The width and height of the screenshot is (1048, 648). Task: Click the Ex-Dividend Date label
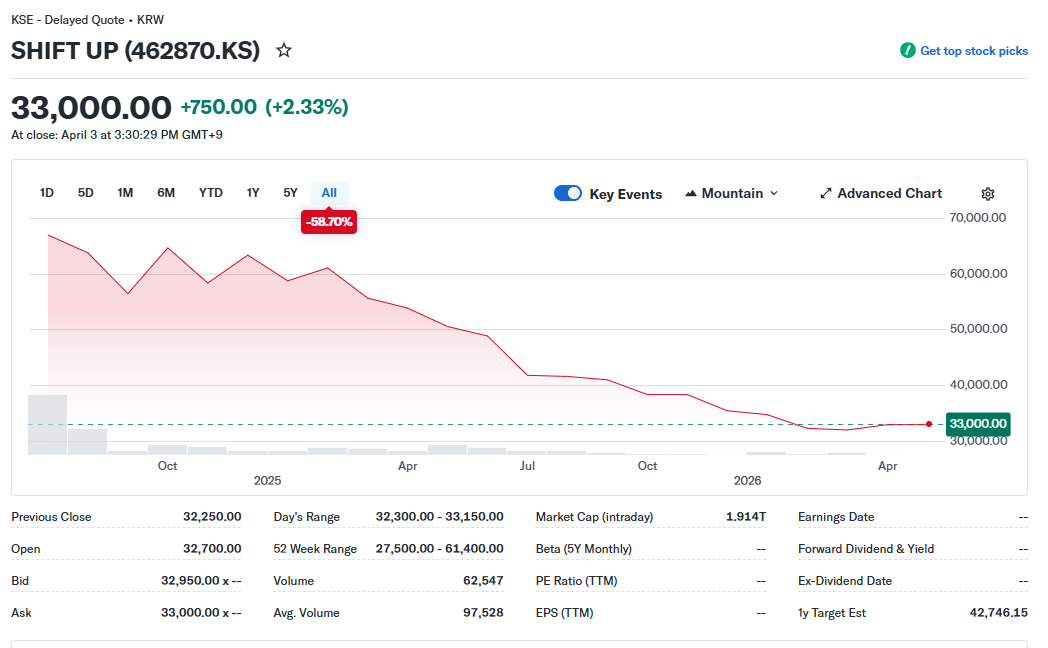[x=845, y=581]
